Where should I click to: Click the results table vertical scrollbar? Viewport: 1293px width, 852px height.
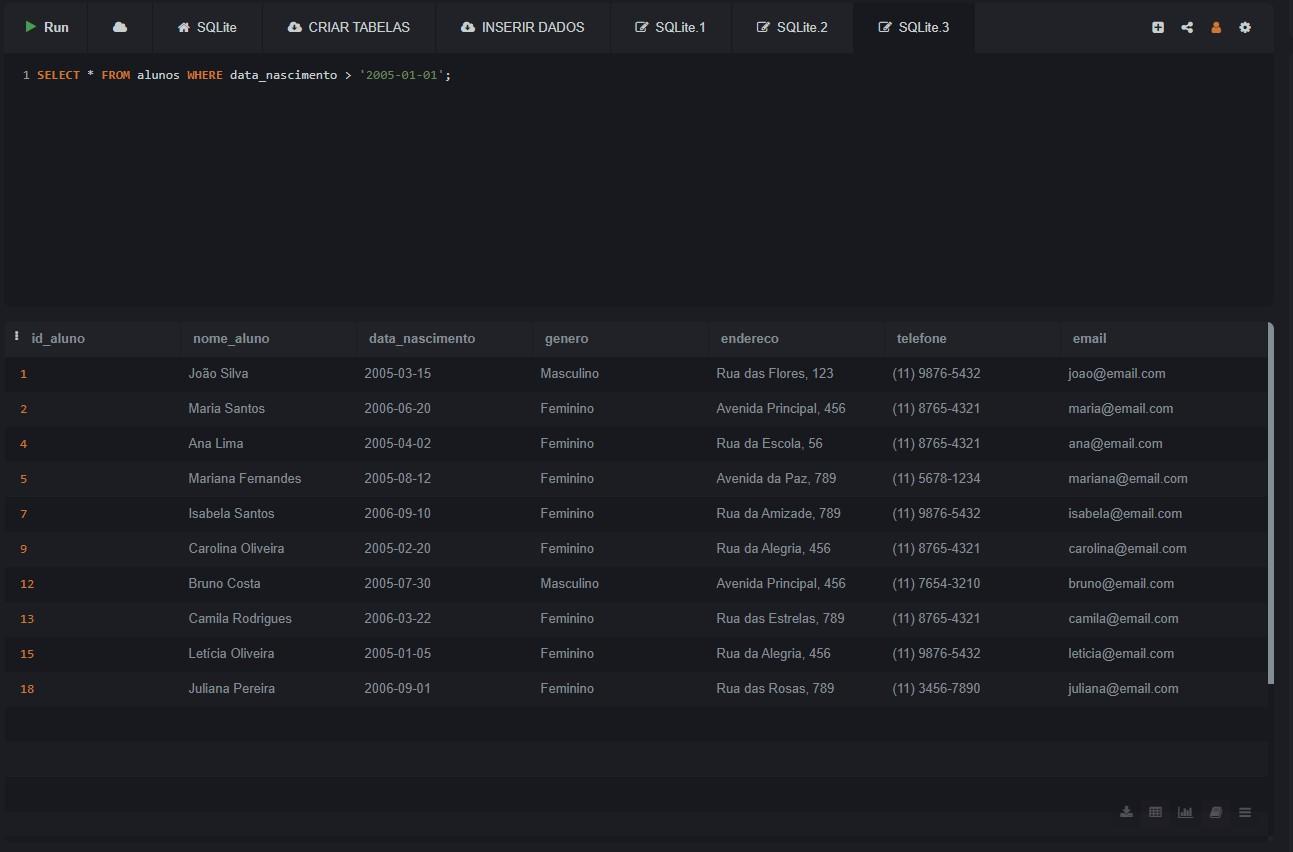pos(1271,503)
